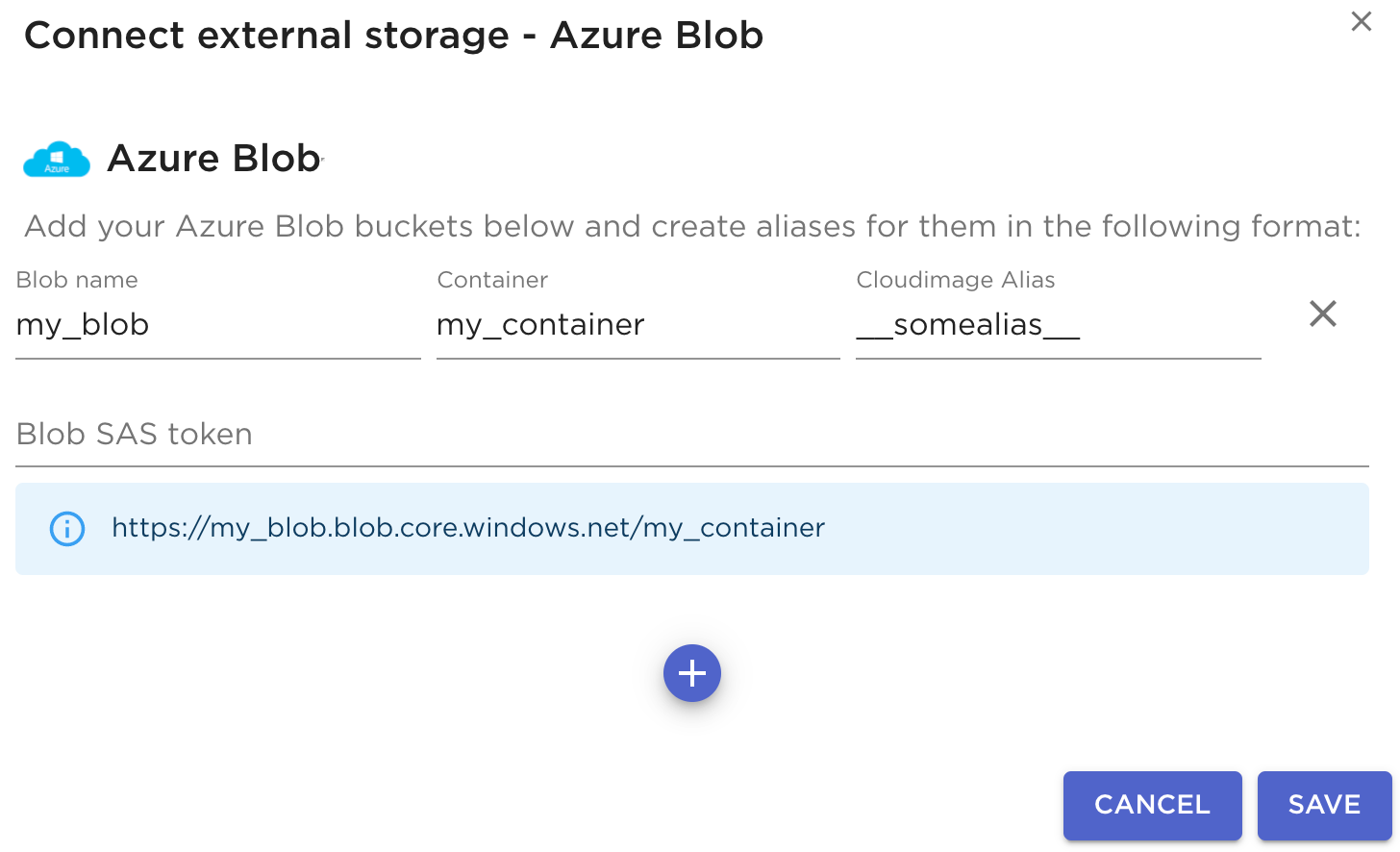The image size is (1400, 852).
Task: Click the blob.core.windows.net URL text
Action: (x=468, y=528)
